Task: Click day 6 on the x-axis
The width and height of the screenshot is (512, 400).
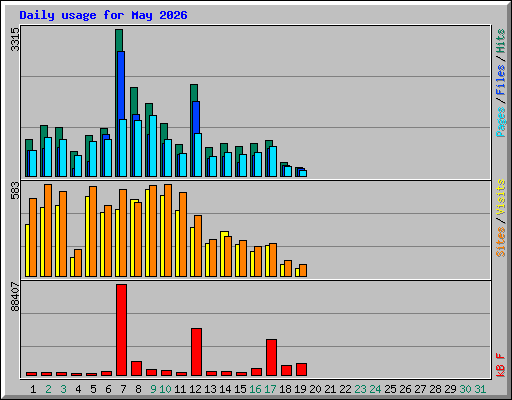Action: point(108,389)
